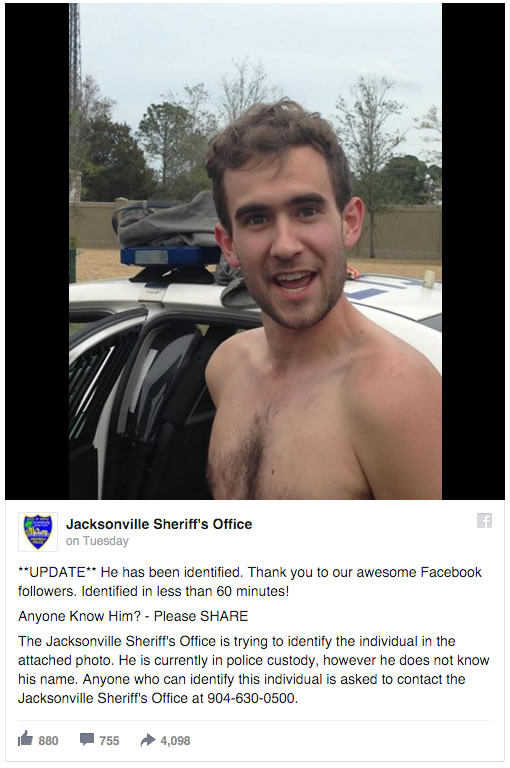View the 4,098 shares count

pyautogui.click(x=175, y=741)
